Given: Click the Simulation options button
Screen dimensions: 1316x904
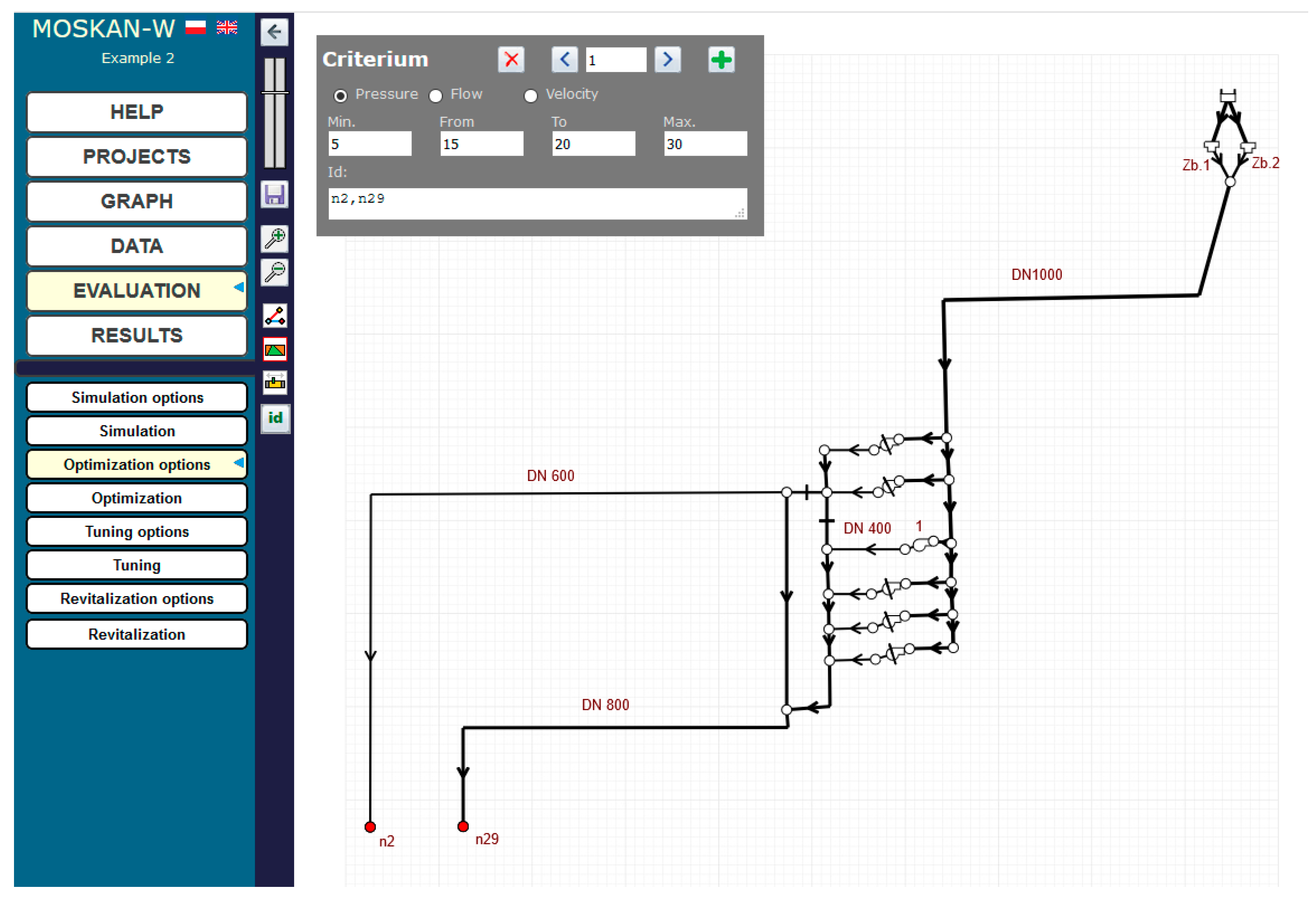Looking at the screenshot, I should click(137, 398).
